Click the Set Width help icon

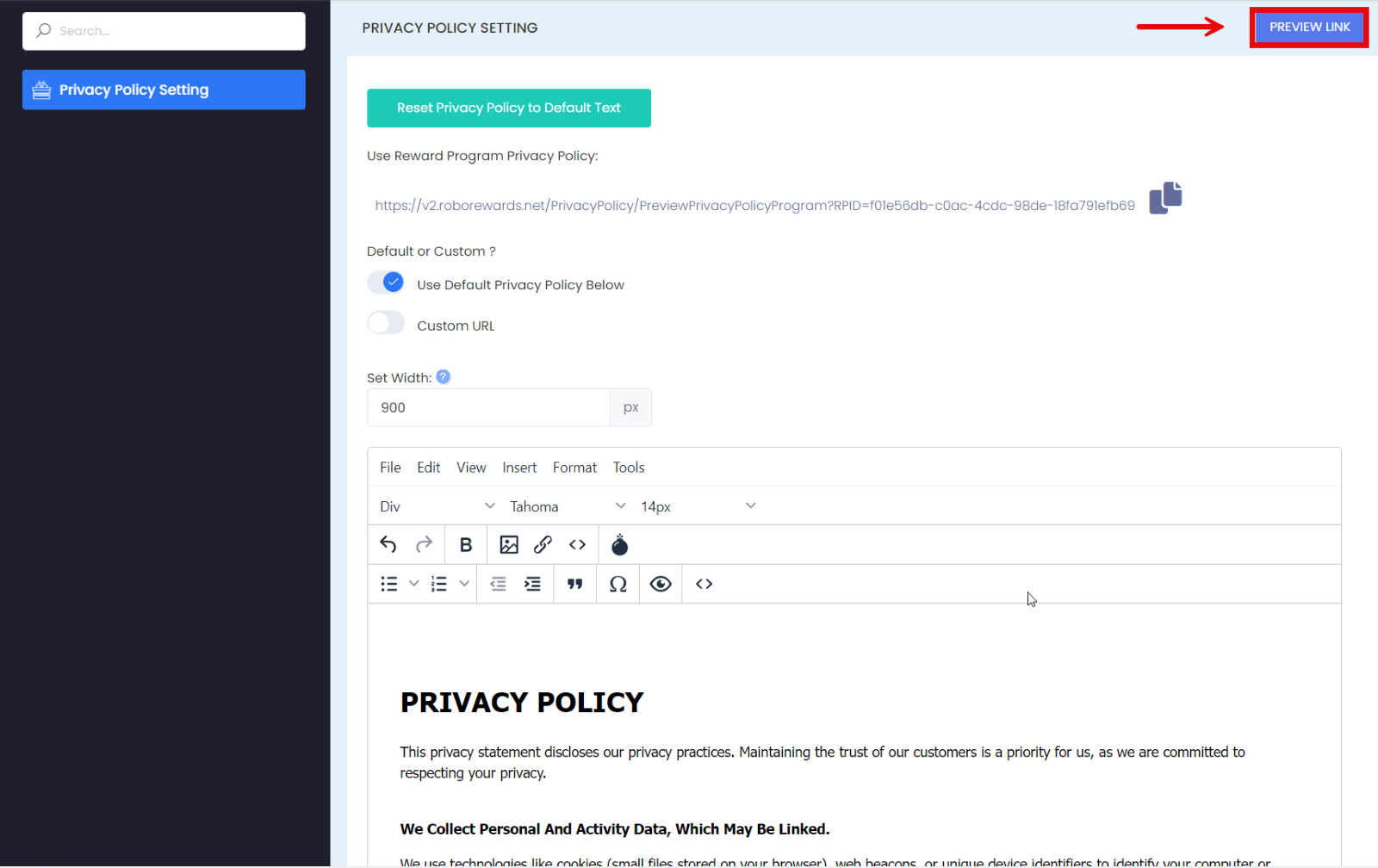443,376
